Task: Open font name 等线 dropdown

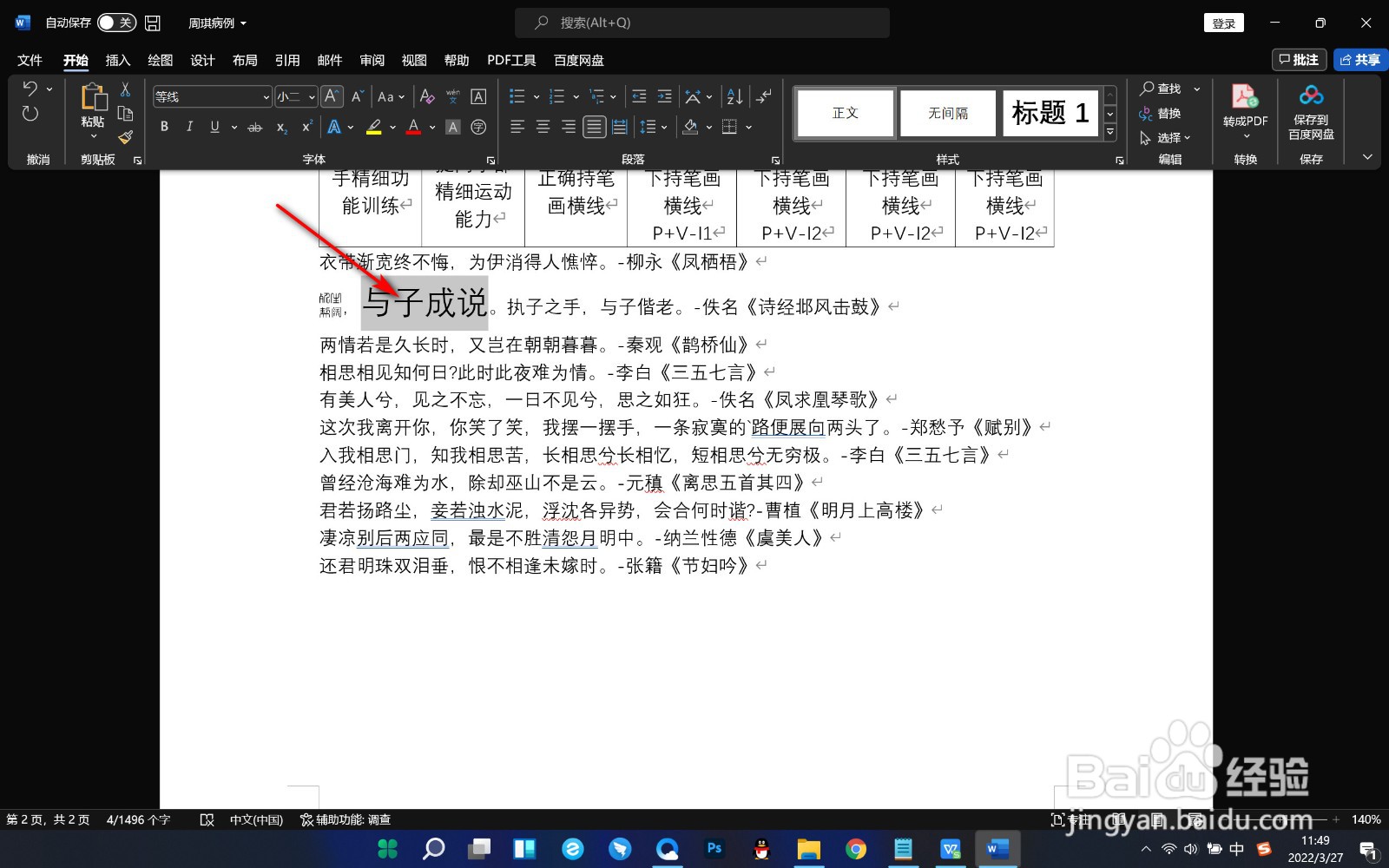Action: click(266, 96)
